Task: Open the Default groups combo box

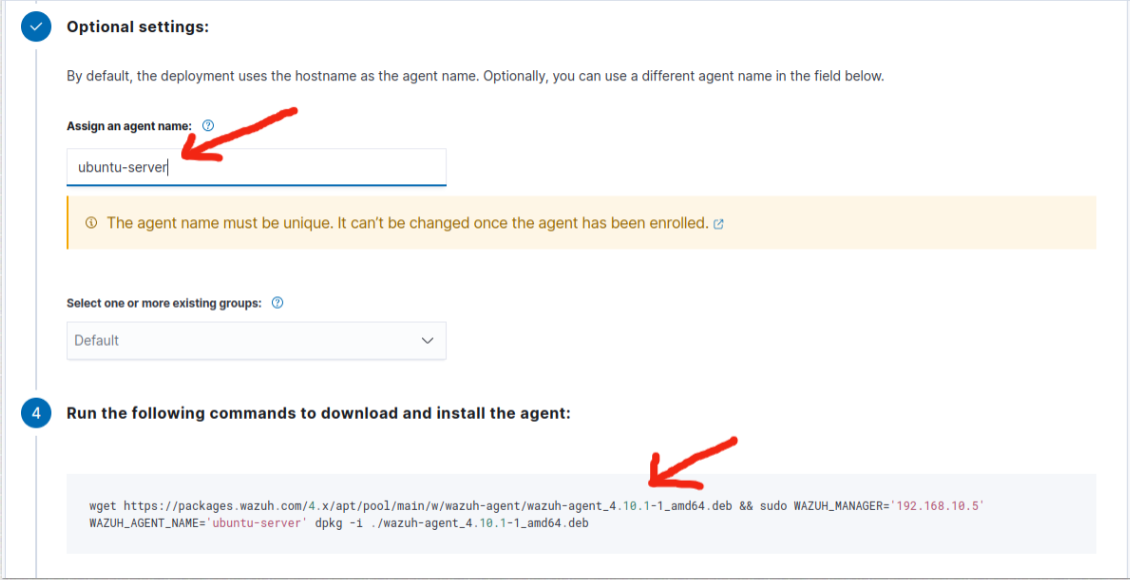Action: coord(240,341)
